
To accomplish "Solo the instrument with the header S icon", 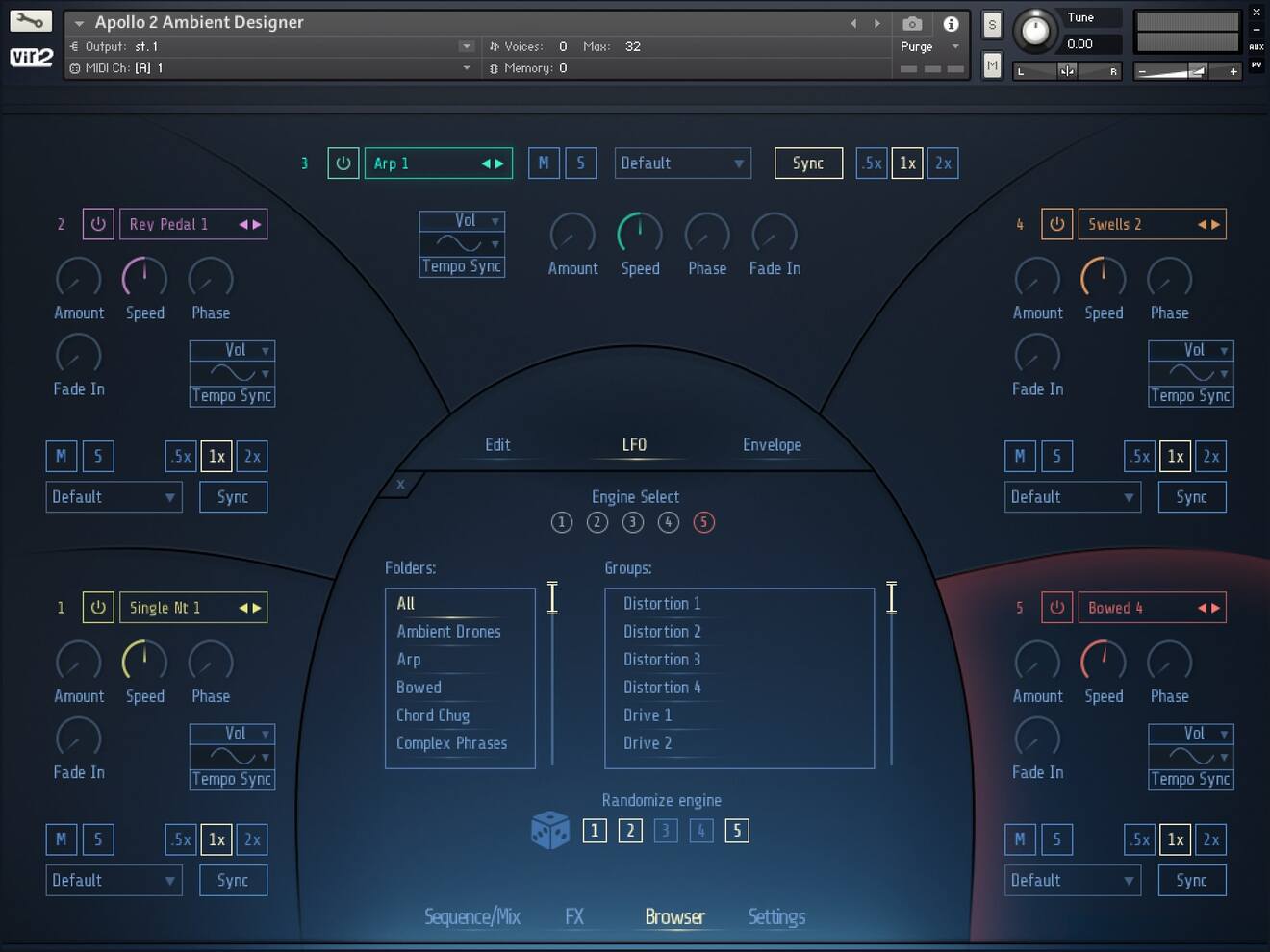I will click(x=991, y=25).
